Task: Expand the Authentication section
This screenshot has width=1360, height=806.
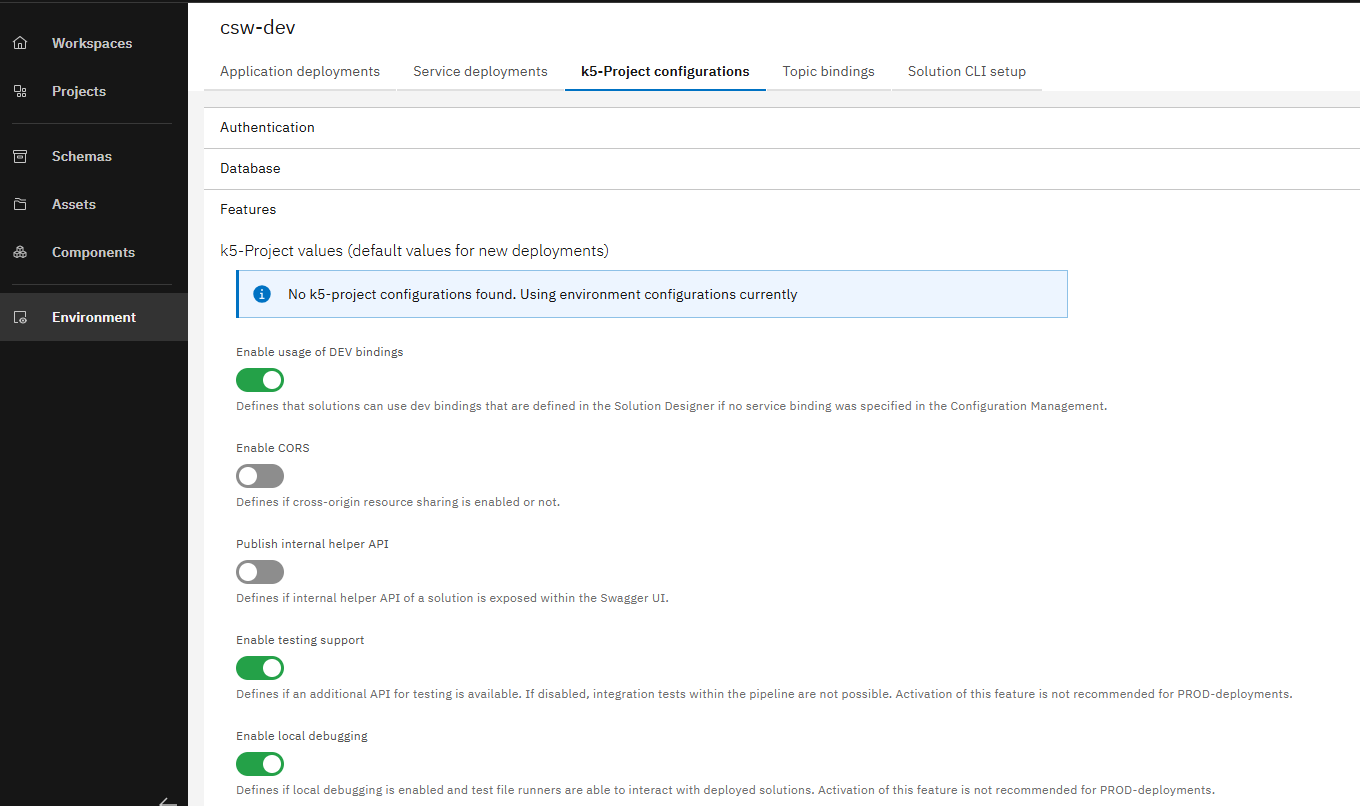Action: click(267, 127)
